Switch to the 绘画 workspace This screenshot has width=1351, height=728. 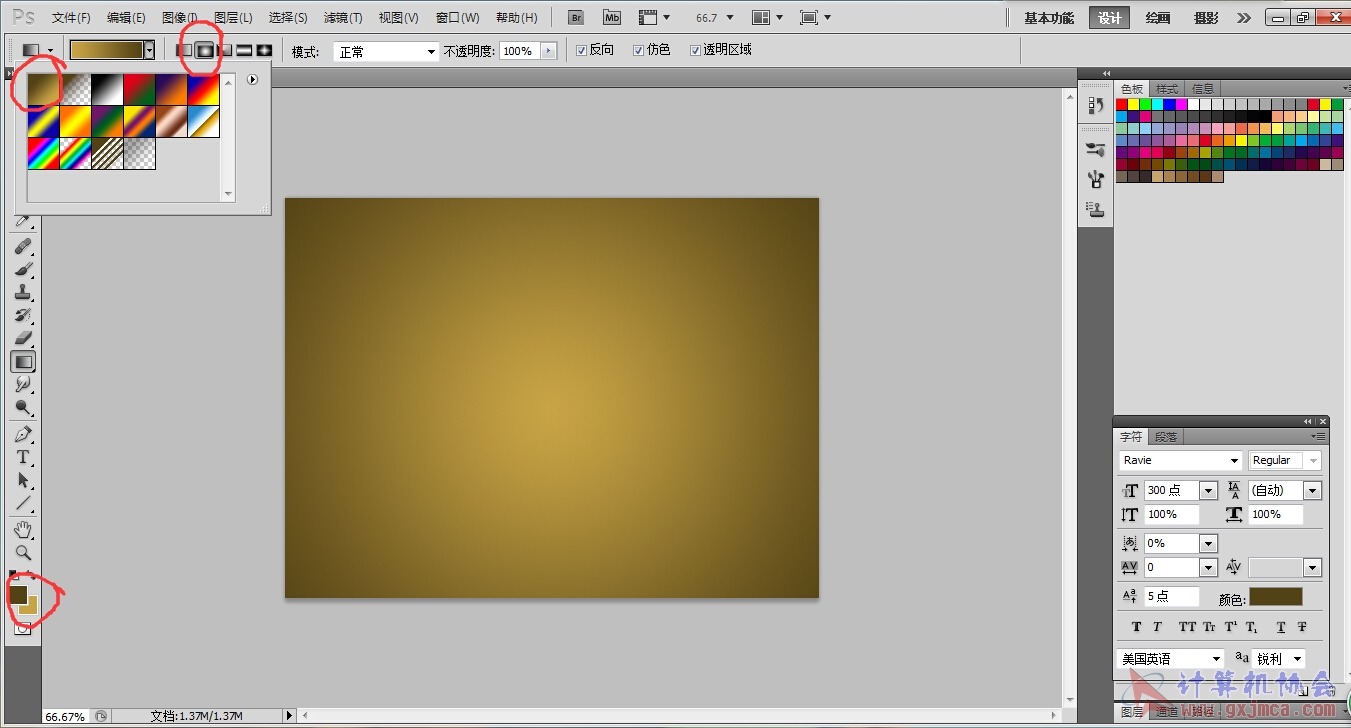coord(1158,18)
